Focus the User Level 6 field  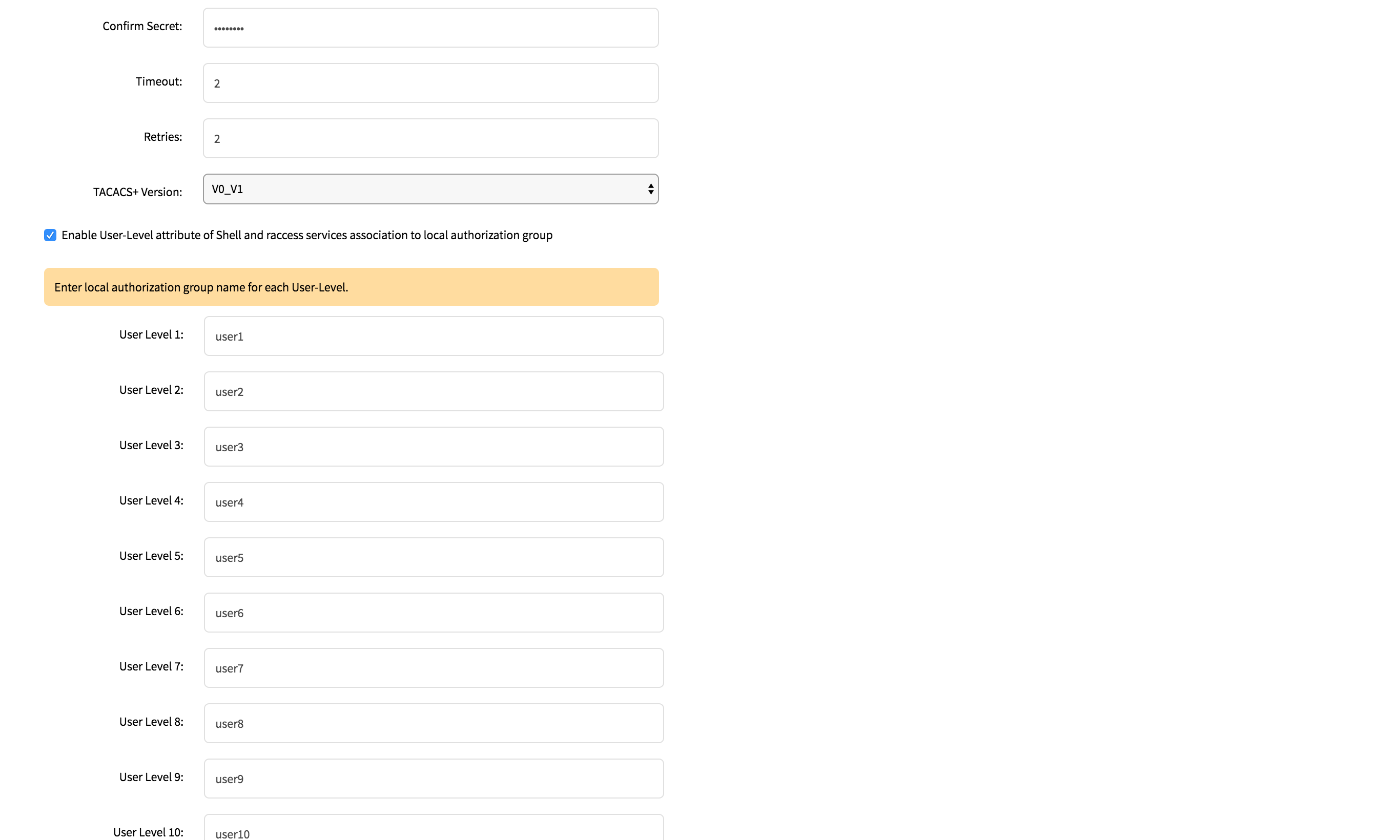coord(434,613)
